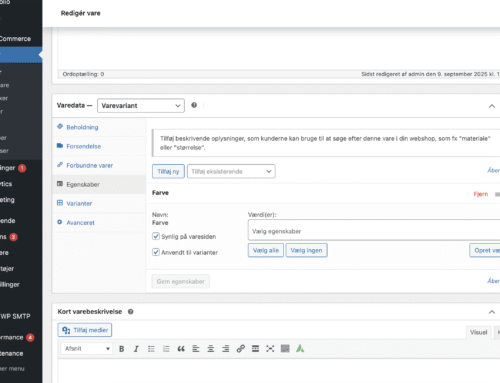Screen dimensions: 500x383
Task: Open the Tilføj eksisterende dropdown
Action: [231, 171]
